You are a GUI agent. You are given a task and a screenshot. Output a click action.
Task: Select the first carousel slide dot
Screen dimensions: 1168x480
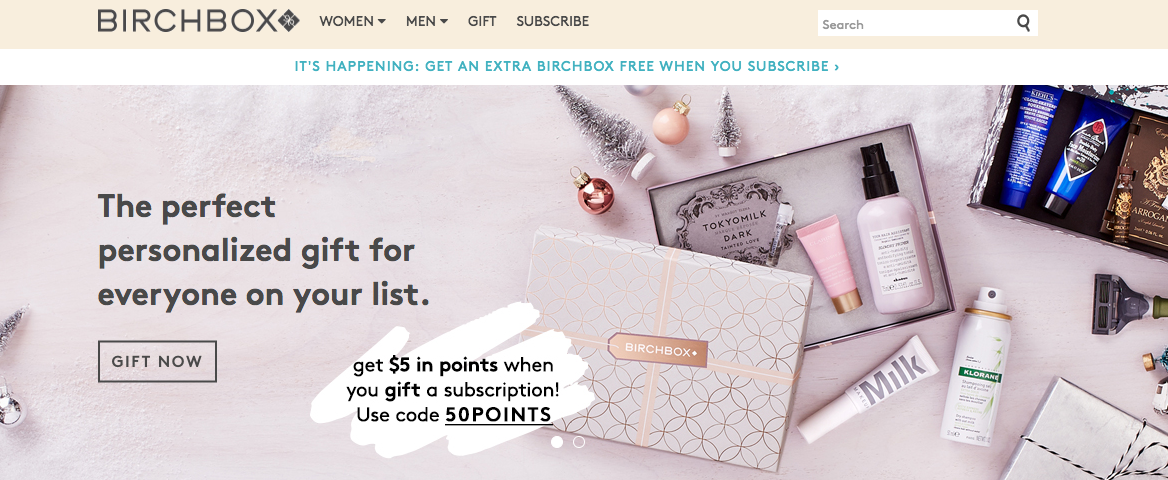point(556,442)
